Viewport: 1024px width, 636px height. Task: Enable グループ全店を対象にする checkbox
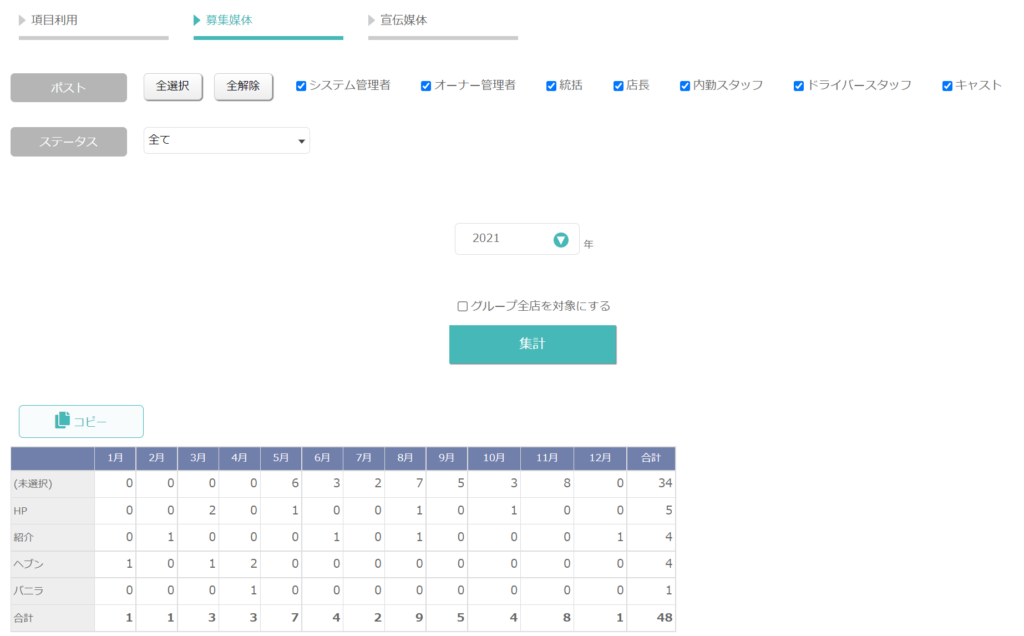[462, 306]
